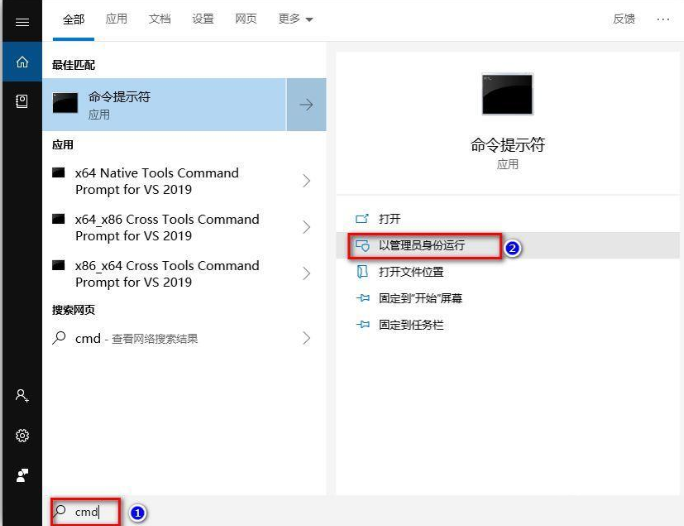Expand chevron for x86_x64 Cross Tools Command Prompt

[306, 273]
